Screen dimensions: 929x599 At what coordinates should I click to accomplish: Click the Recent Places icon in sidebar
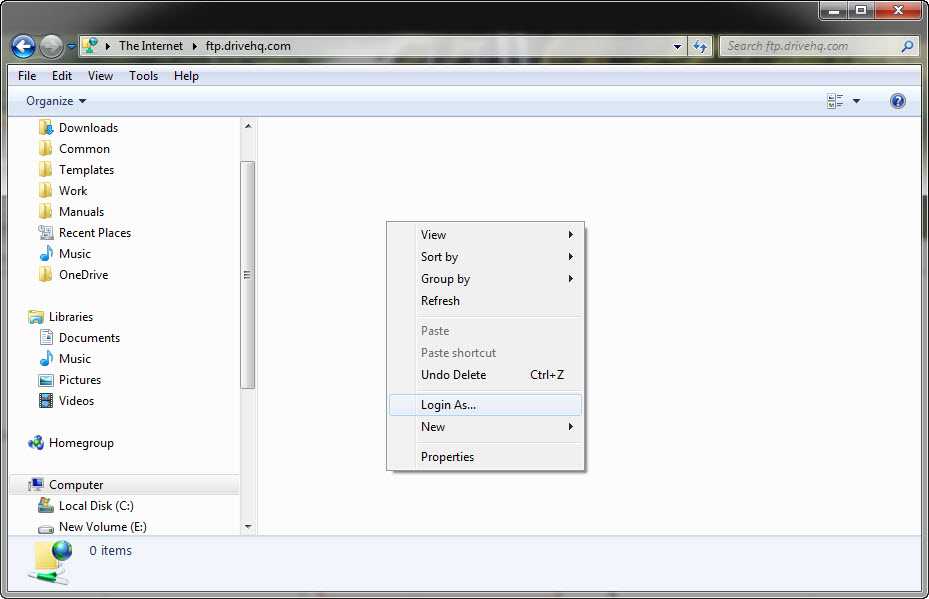[45, 233]
